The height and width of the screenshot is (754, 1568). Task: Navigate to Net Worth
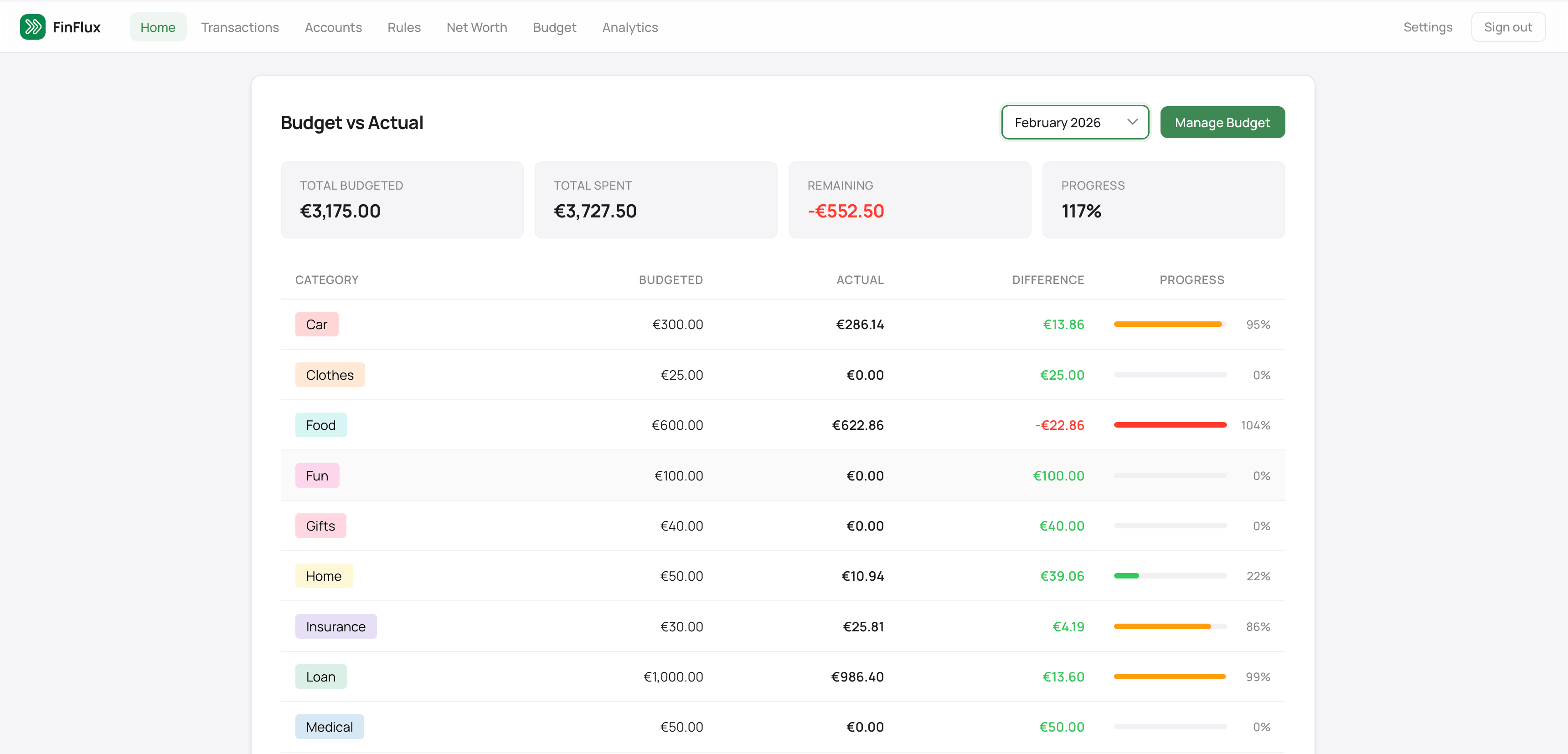[477, 27]
